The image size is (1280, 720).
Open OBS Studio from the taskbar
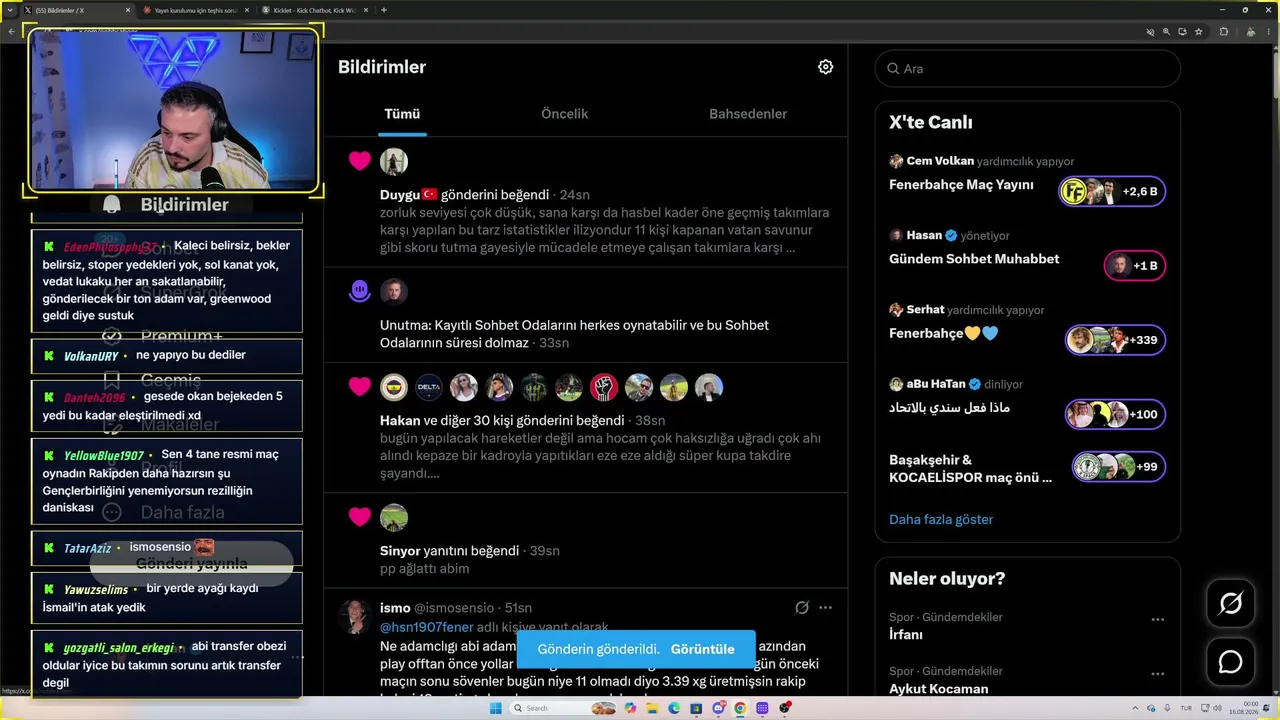[785, 708]
